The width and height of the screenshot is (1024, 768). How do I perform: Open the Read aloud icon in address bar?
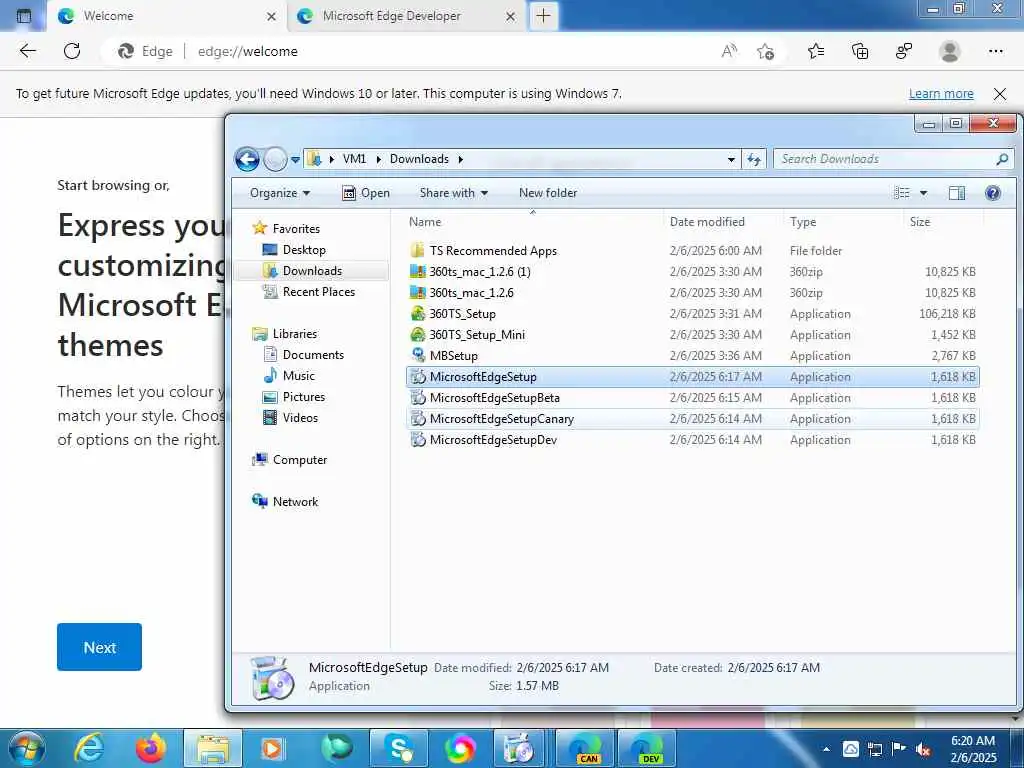pos(729,51)
